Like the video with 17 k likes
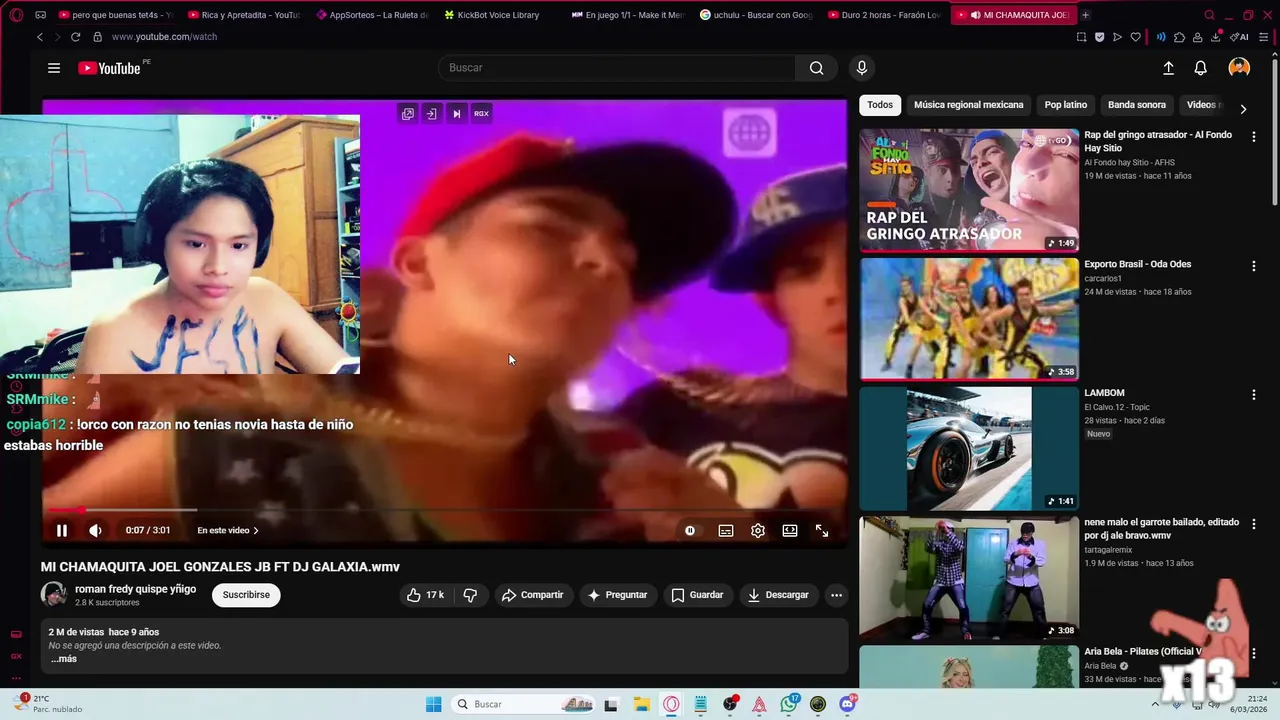 pyautogui.click(x=425, y=595)
